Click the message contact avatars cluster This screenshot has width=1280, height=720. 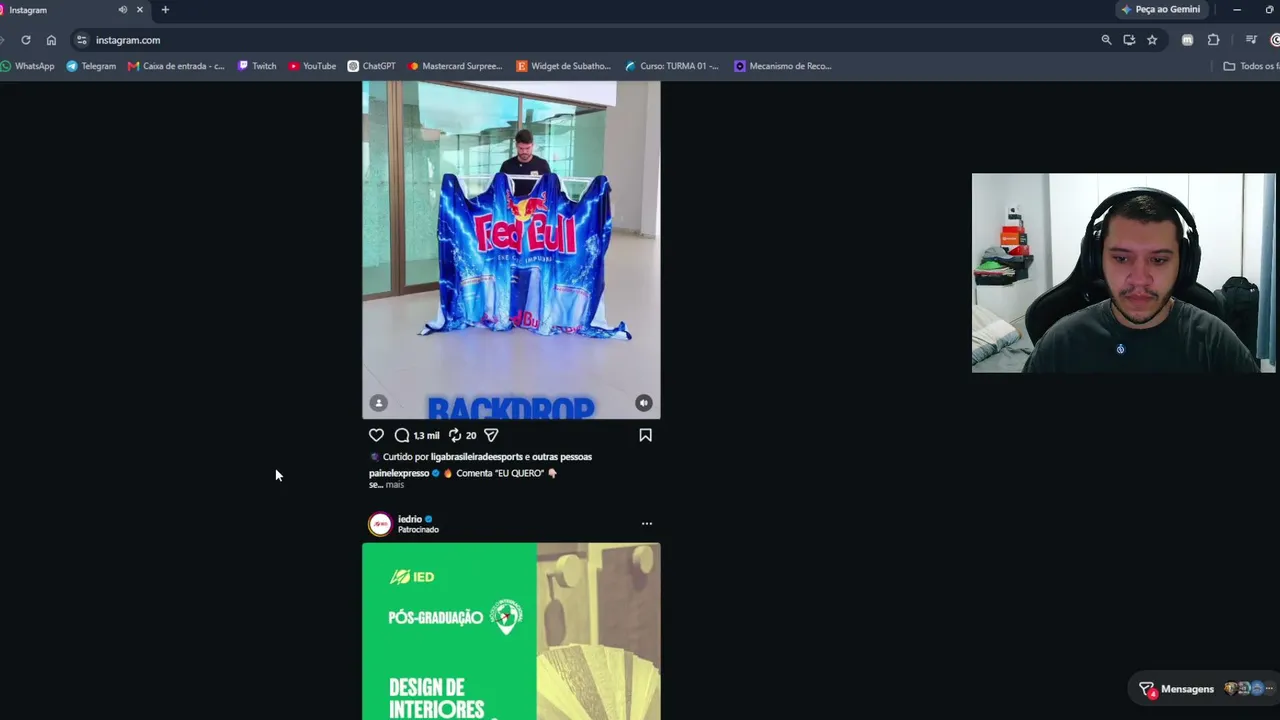point(1248,689)
